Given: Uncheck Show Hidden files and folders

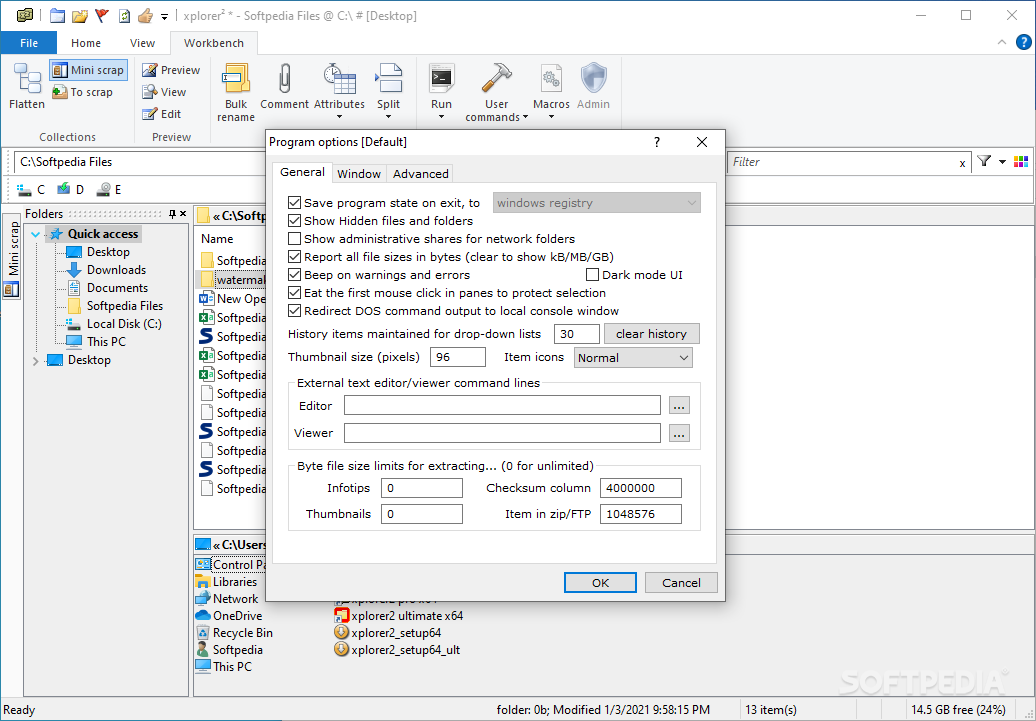Looking at the screenshot, I should point(295,221).
